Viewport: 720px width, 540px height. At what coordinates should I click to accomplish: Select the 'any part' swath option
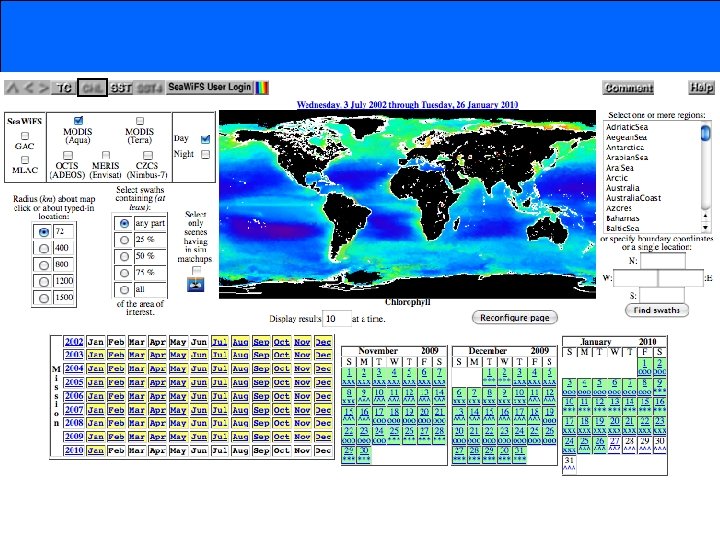pos(124,224)
